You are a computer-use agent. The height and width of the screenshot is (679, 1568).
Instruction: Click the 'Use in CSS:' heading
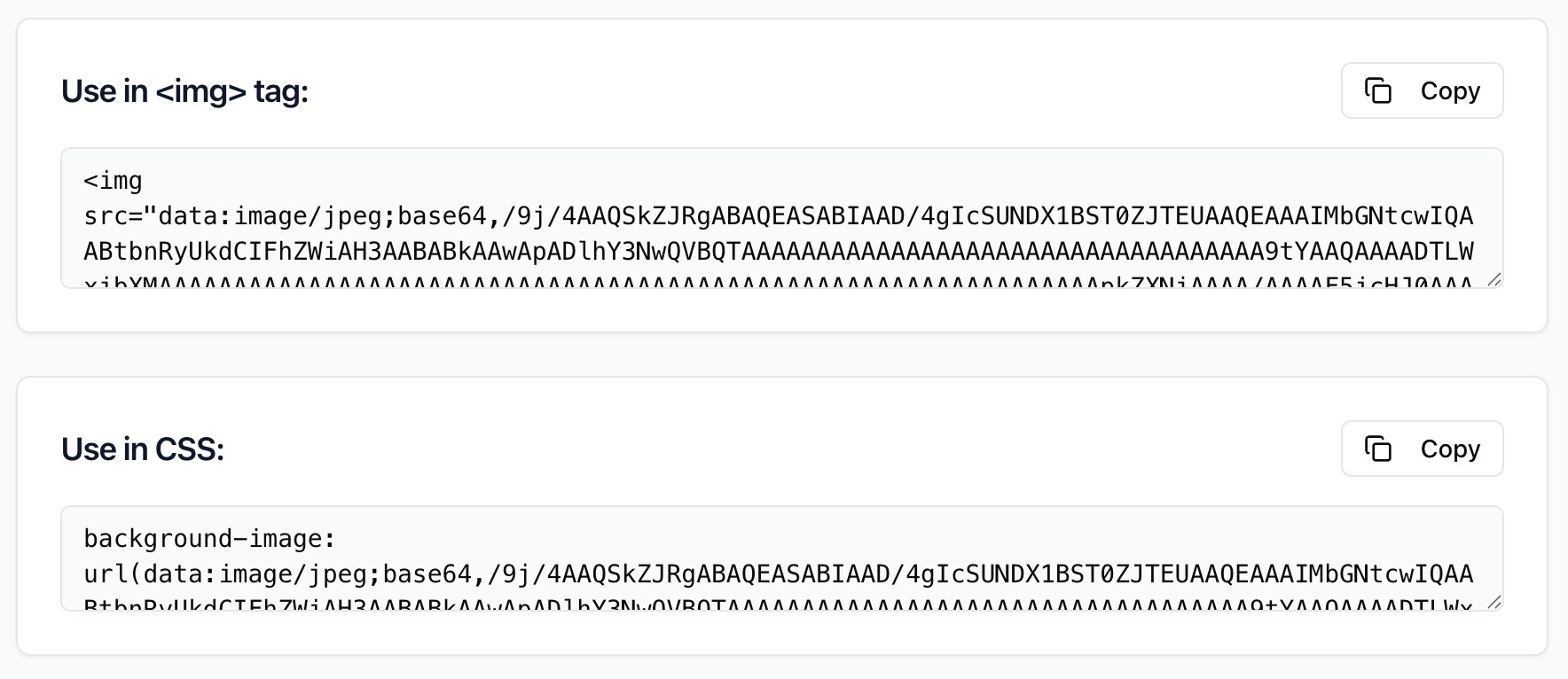click(143, 449)
